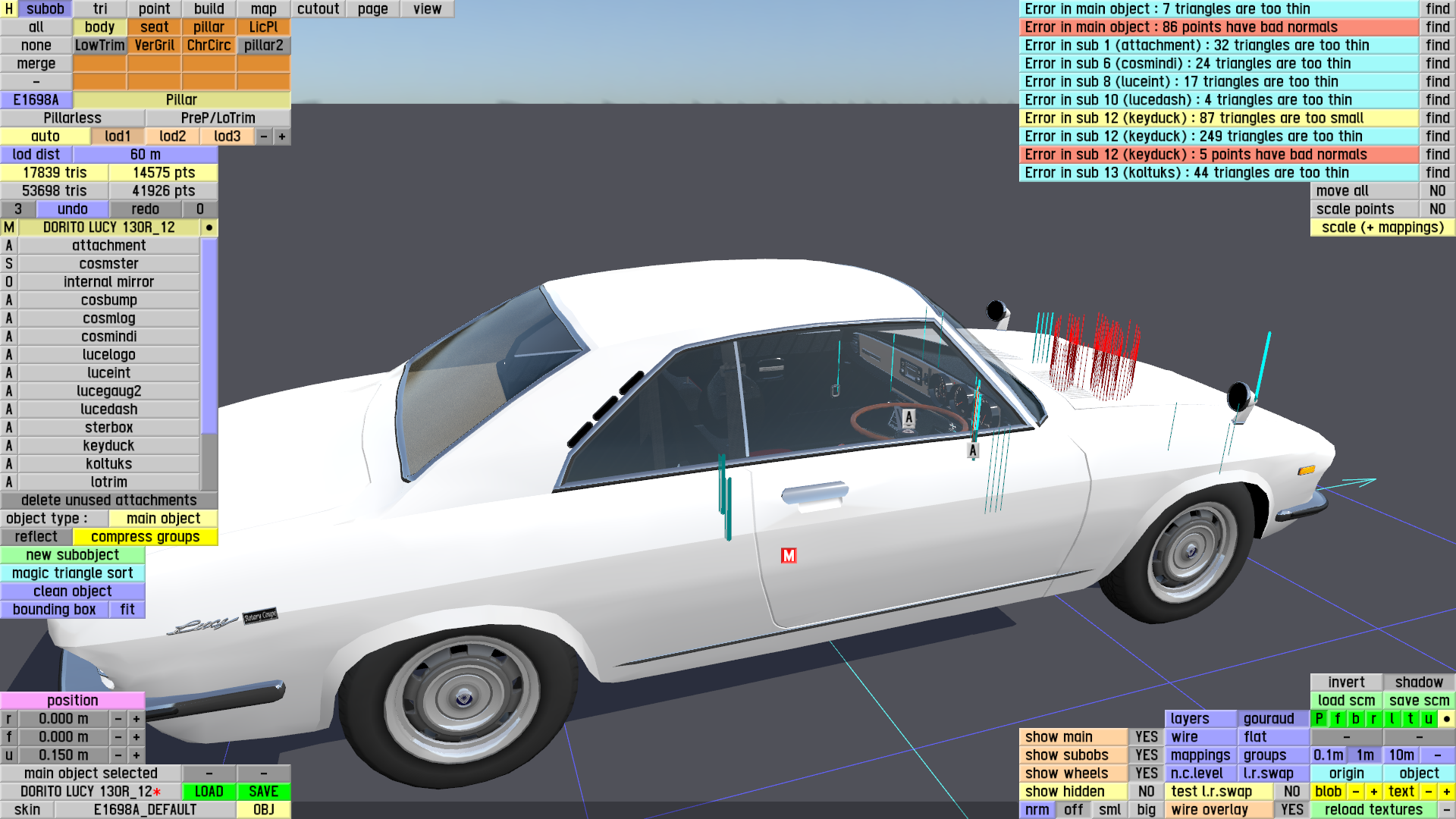This screenshot has width=1456, height=819.
Task: Click the green SAVE button
Action: [263, 792]
